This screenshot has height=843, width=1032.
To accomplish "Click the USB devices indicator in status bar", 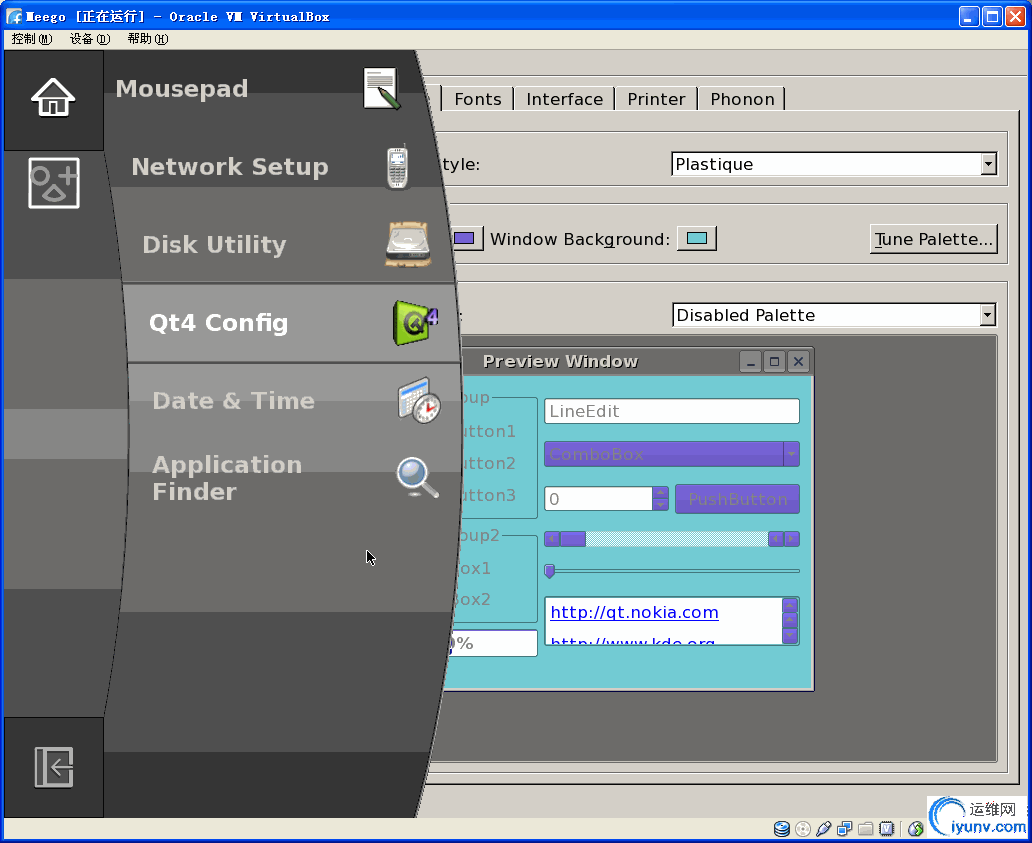I will [823, 829].
